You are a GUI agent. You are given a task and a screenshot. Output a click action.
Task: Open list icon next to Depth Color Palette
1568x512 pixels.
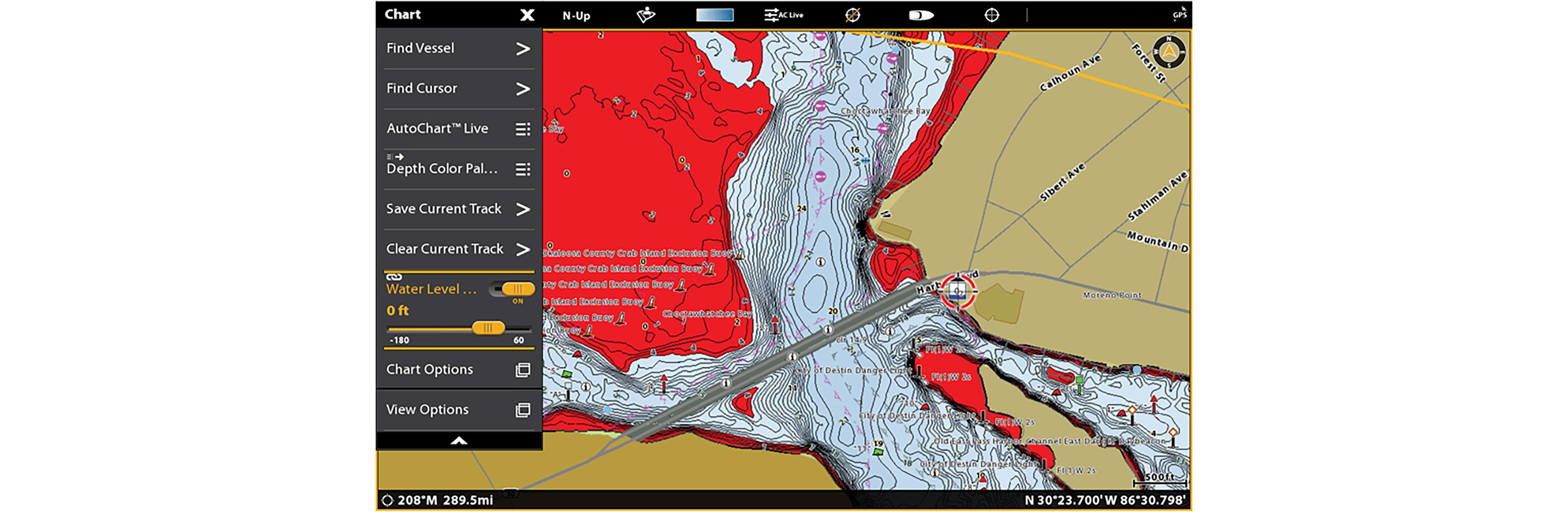[x=523, y=169]
